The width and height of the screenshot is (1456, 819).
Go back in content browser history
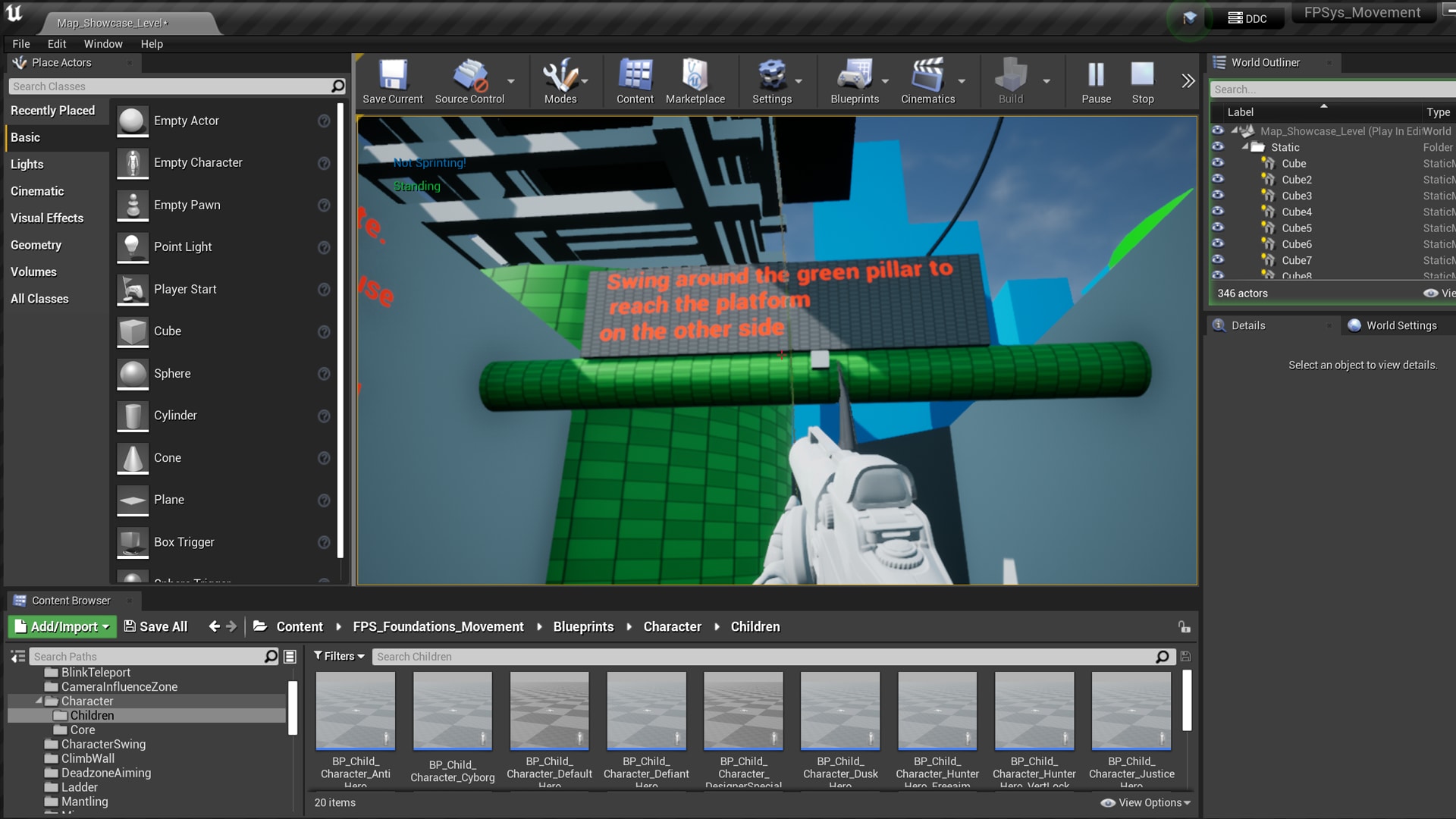click(214, 626)
